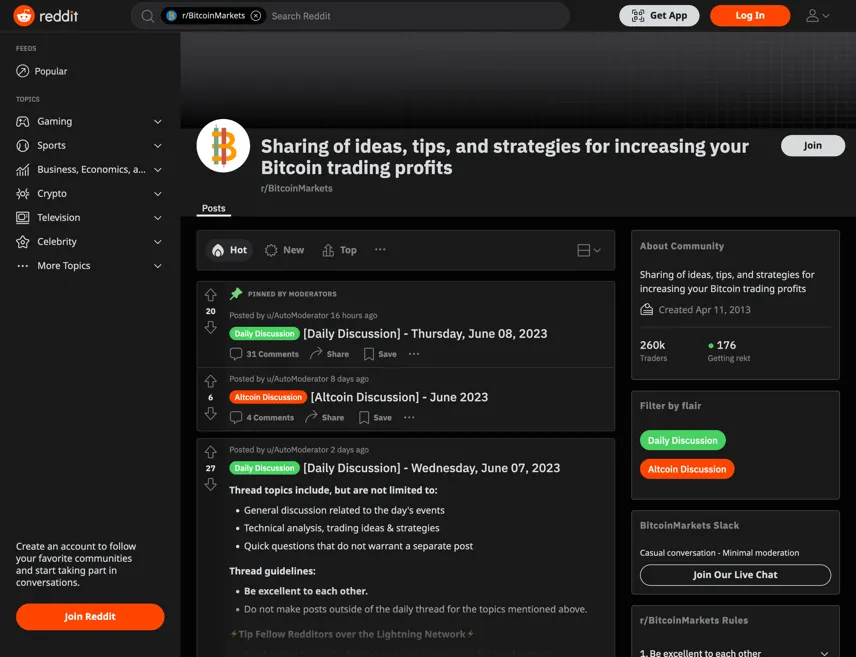Click the Television topic icon
The image size is (856, 657).
tap(22, 217)
